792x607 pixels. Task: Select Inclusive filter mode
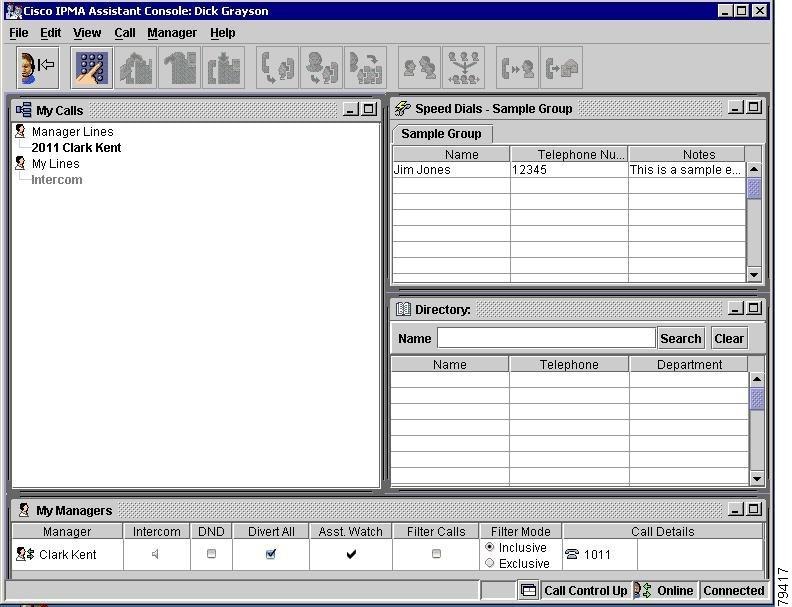(x=489, y=547)
